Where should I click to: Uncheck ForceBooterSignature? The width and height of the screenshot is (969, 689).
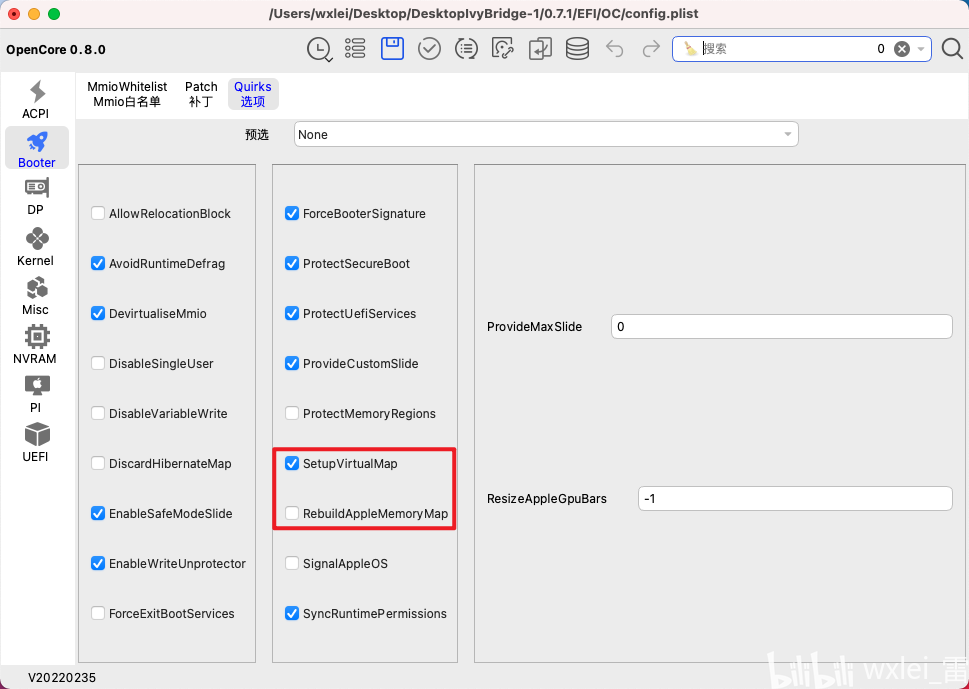click(x=292, y=213)
